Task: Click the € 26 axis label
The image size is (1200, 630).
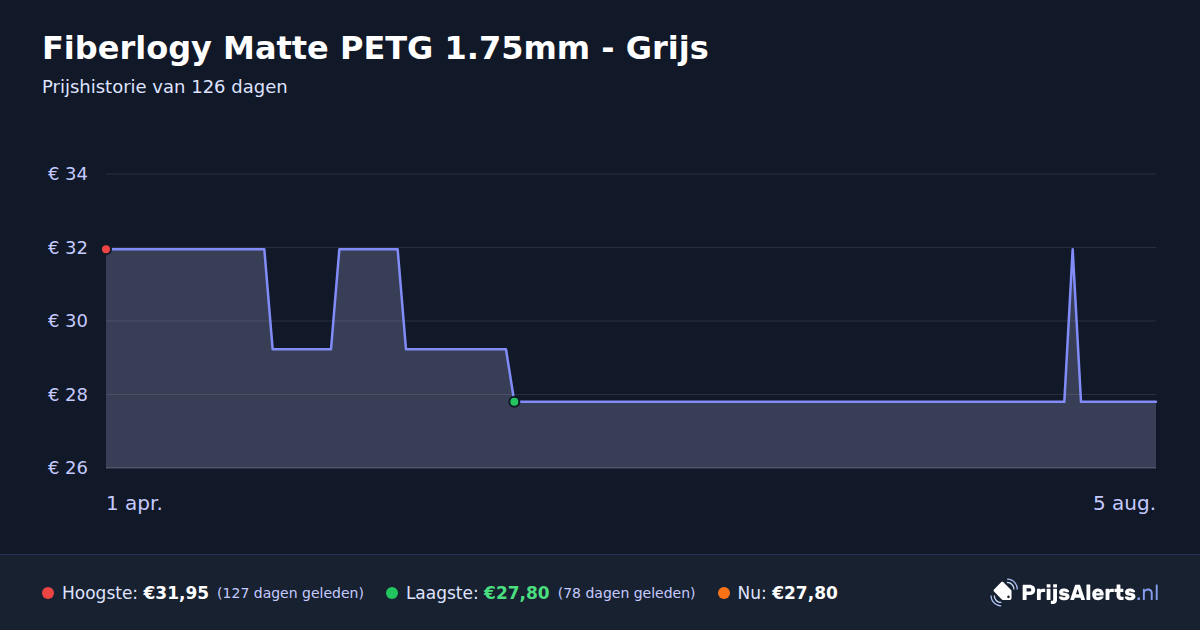Action: [68, 468]
